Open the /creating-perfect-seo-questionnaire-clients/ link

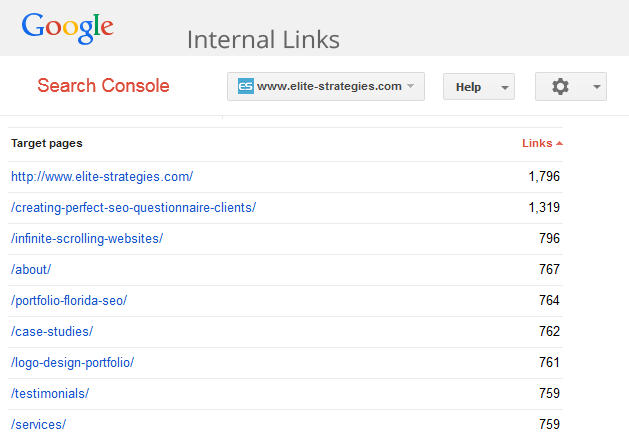(133, 208)
